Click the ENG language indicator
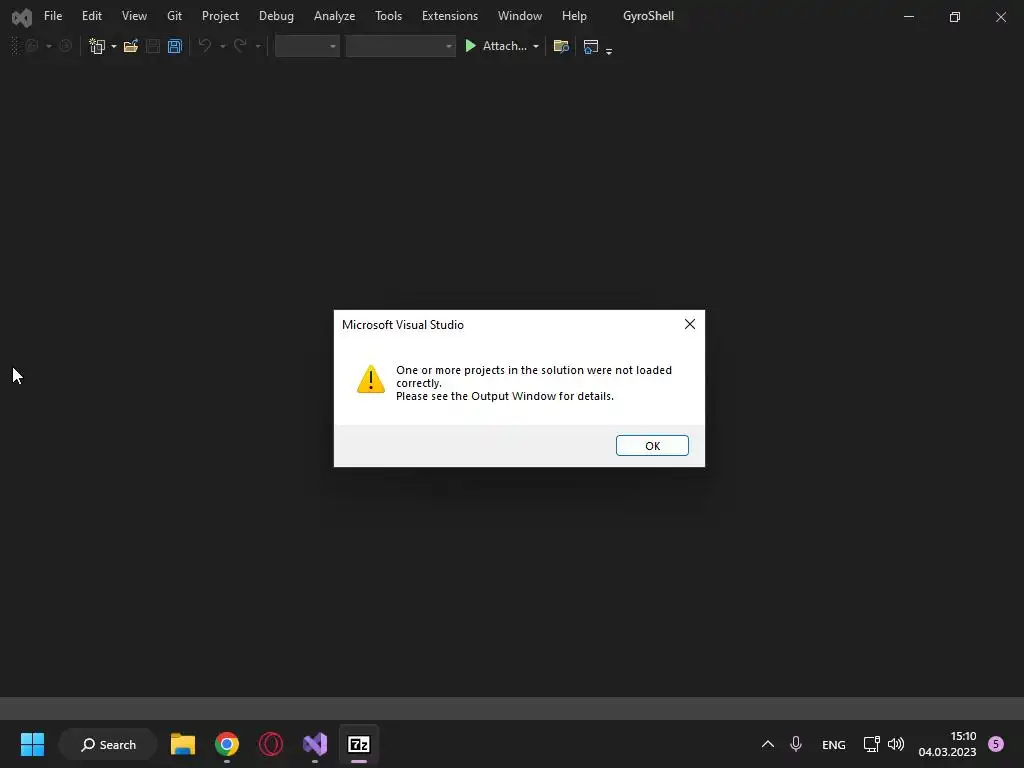The width and height of the screenshot is (1024, 768). (833, 744)
